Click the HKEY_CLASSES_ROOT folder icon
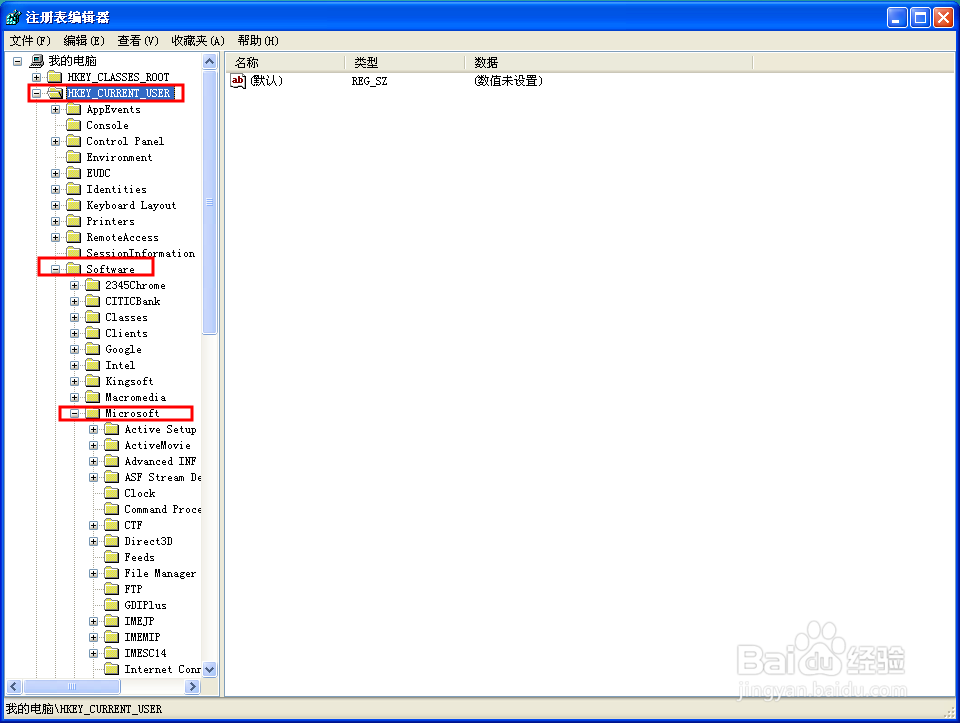This screenshot has width=960, height=723. coord(55,77)
